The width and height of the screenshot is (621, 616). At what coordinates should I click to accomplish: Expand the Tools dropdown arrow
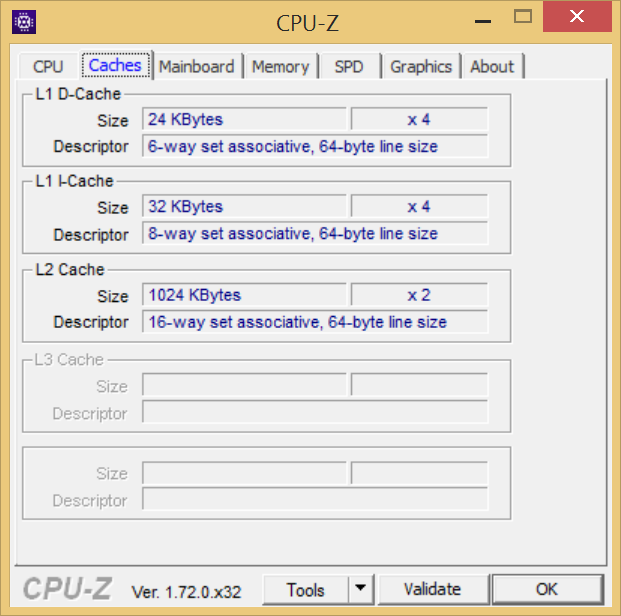[360, 589]
